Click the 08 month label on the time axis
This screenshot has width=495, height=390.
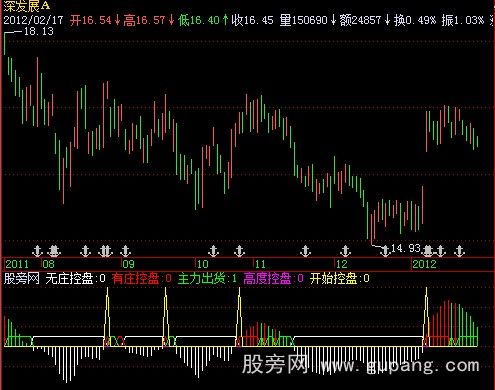[x=48, y=264]
